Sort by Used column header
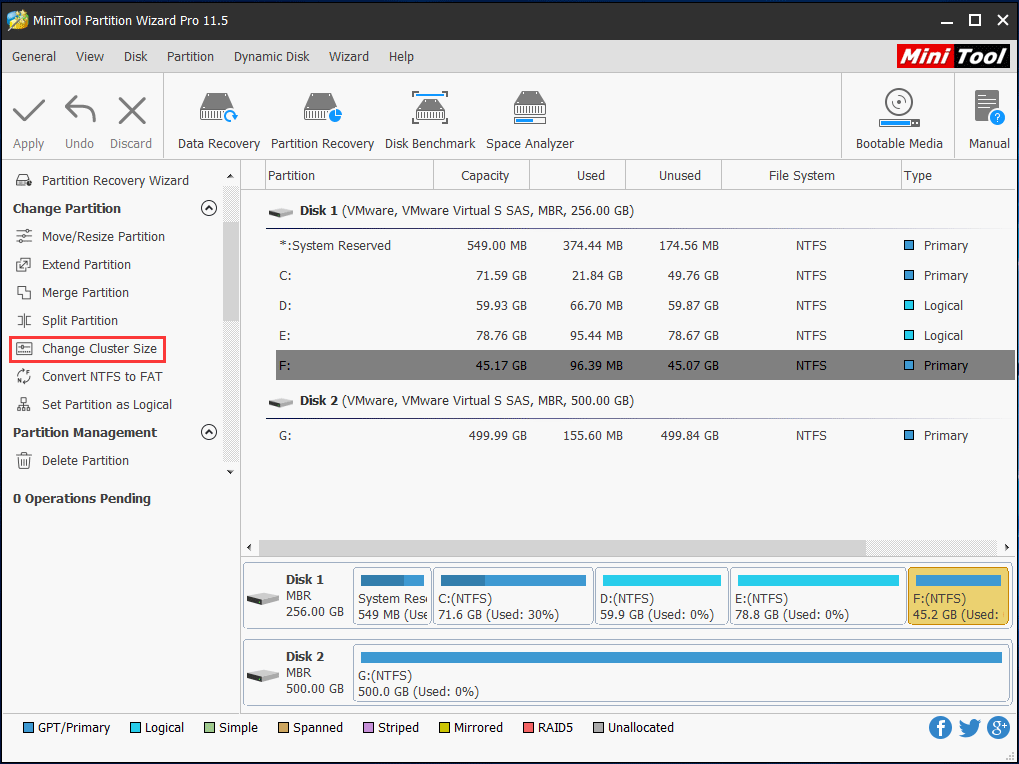 pyautogui.click(x=578, y=175)
